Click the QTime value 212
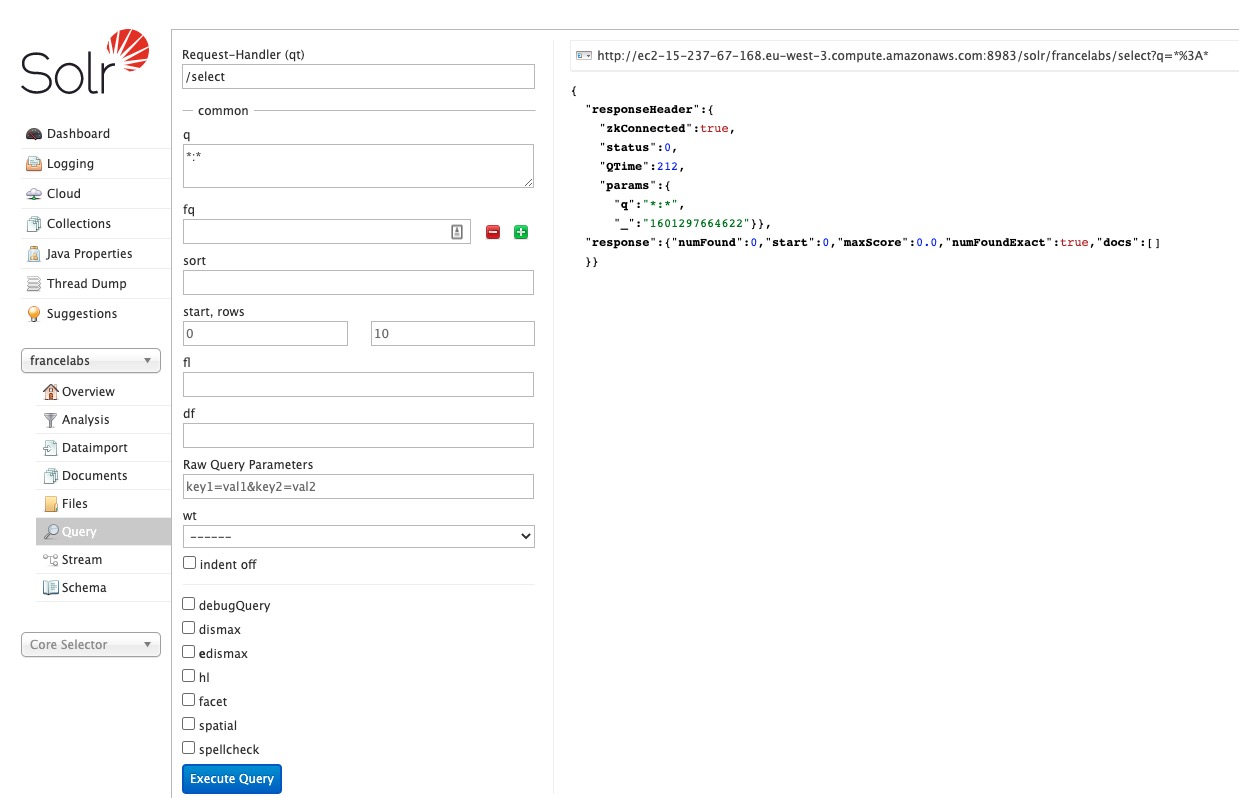The width and height of the screenshot is (1239, 798). coord(668,167)
